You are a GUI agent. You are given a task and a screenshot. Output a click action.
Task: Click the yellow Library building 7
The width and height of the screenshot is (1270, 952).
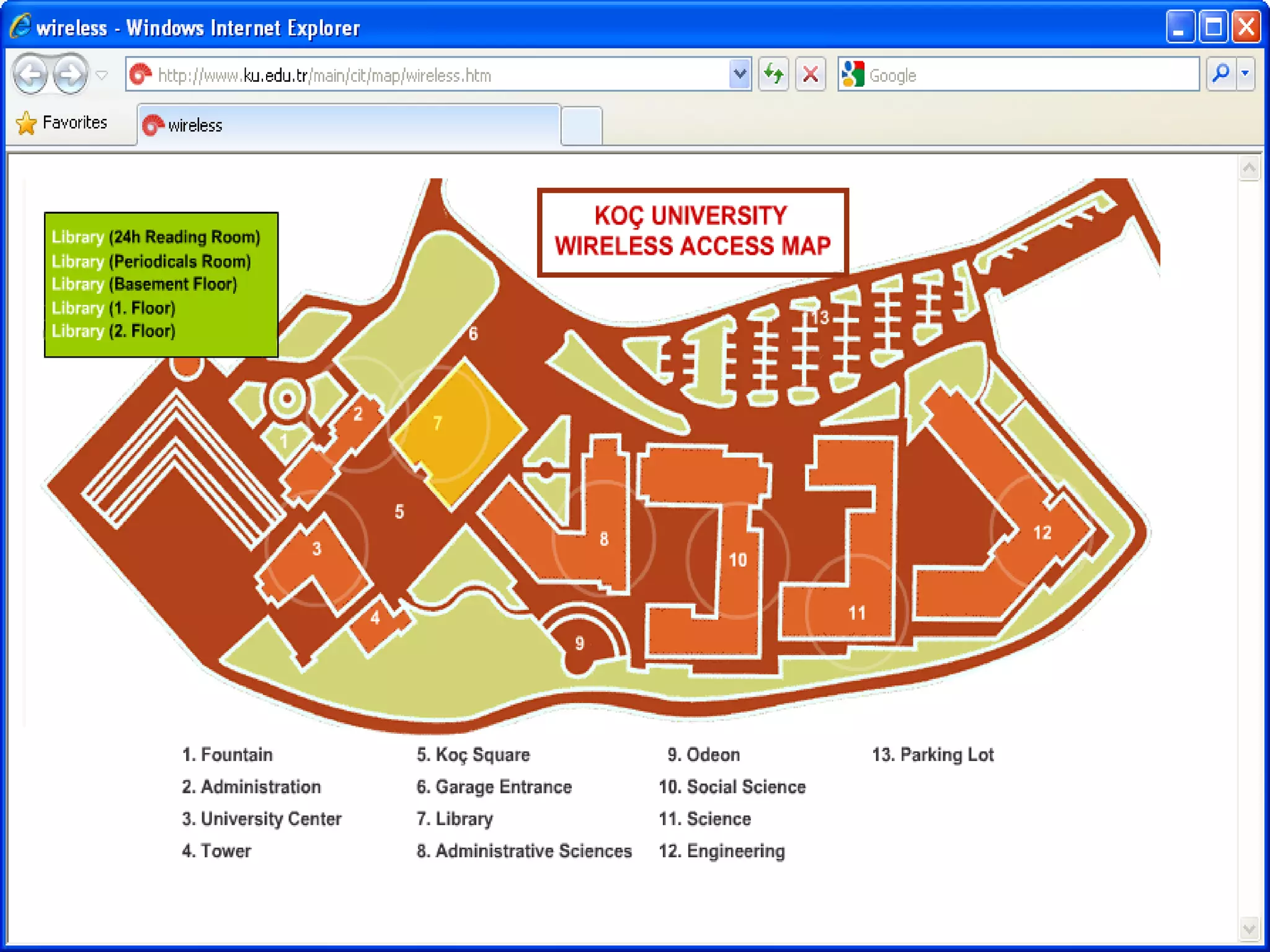tap(459, 434)
